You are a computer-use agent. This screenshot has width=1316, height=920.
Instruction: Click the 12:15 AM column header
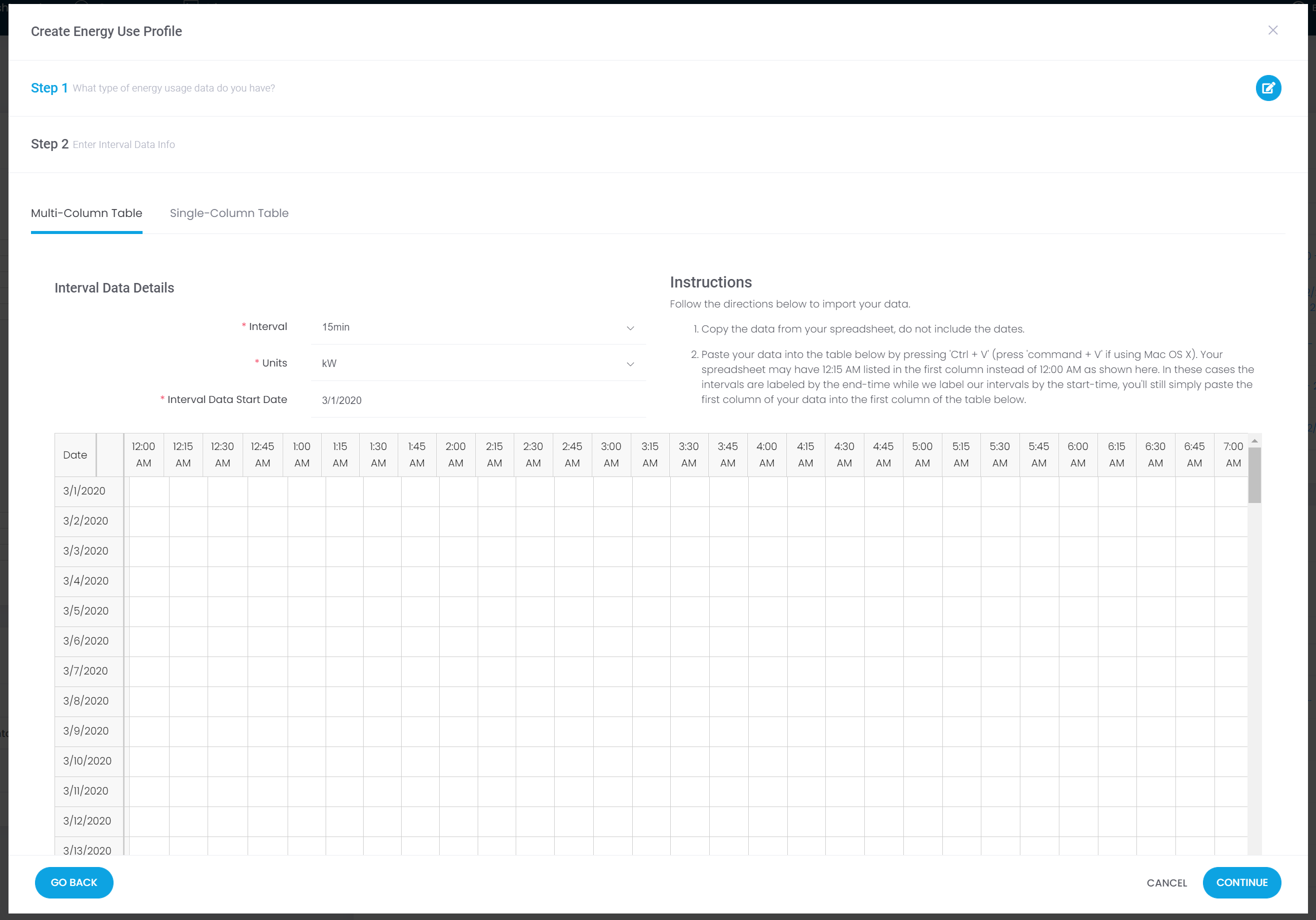point(183,455)
